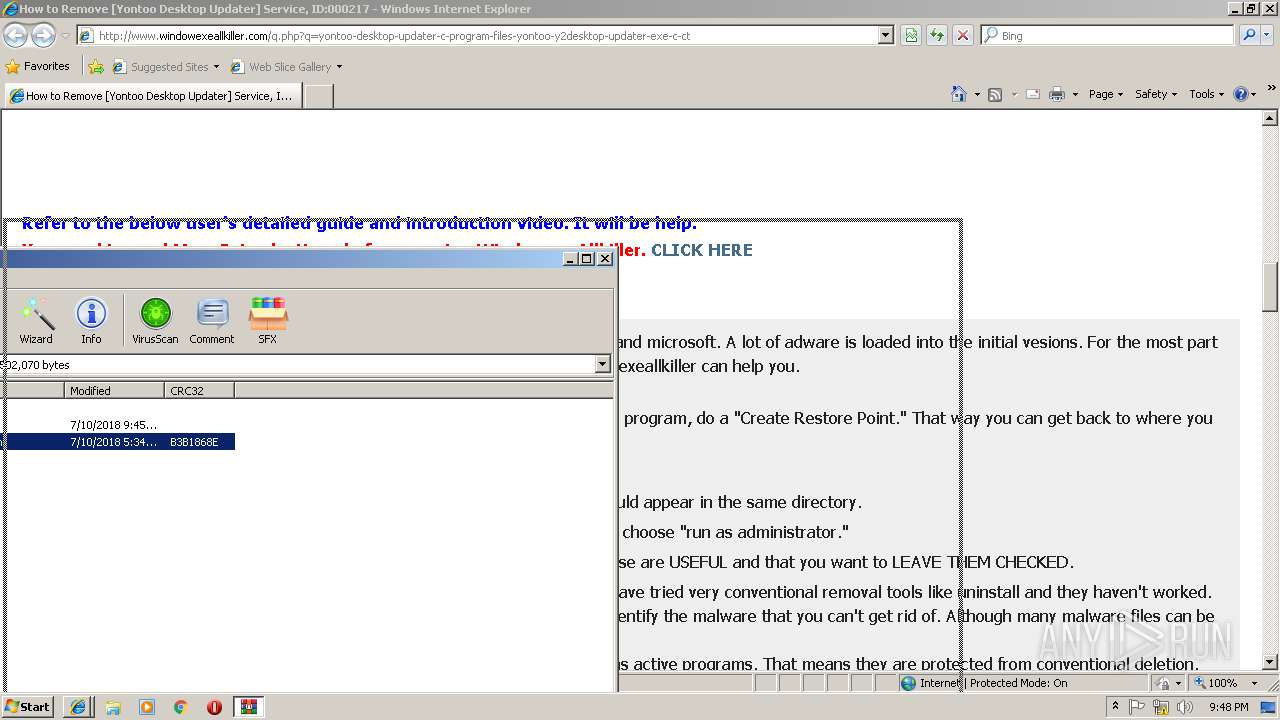Open the Page menu
1280x720 pixels.
click(x=1105, y=94)
